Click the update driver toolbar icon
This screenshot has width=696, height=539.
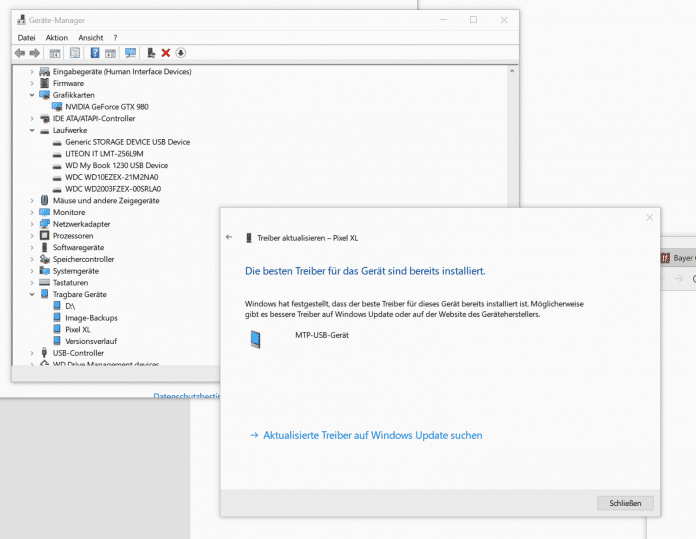[151, 53]
